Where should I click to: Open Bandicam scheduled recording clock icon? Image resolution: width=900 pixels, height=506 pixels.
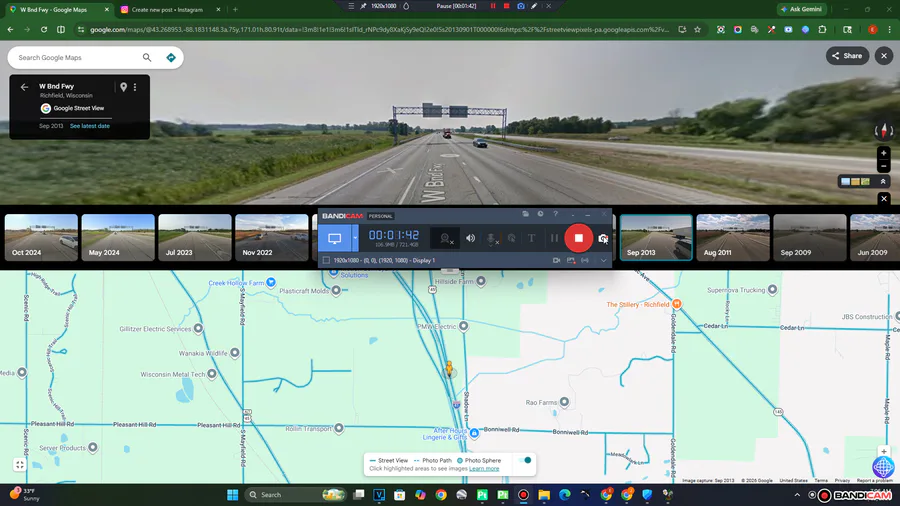(540, 214)
